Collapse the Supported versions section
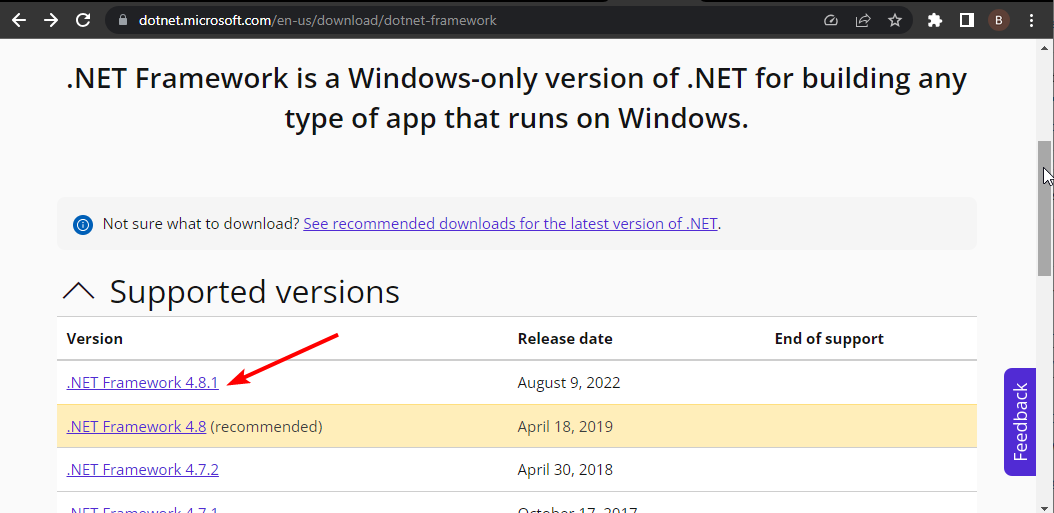 click(x=79, y=290)
